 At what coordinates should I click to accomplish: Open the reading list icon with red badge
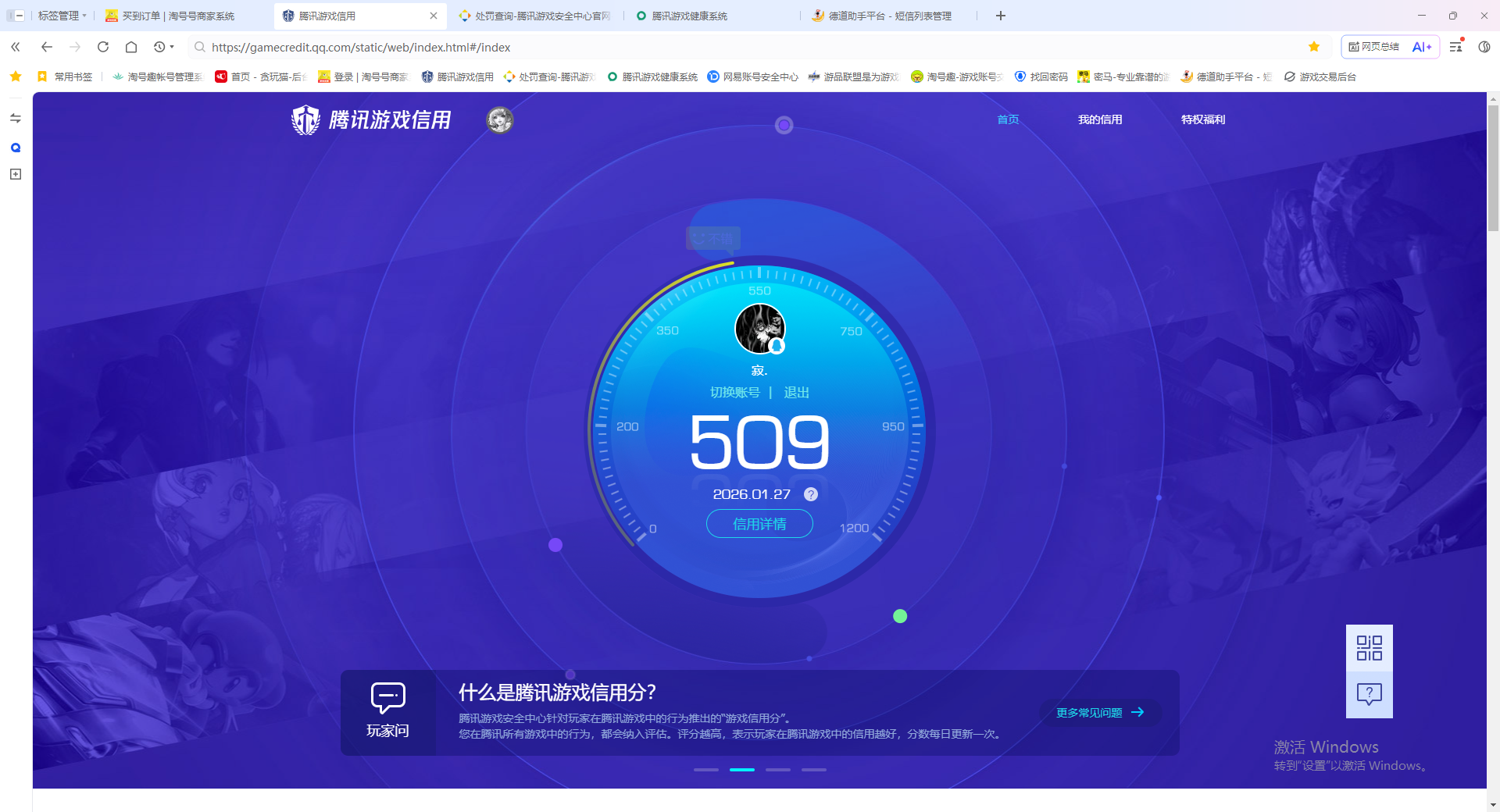coord(1455,47)
